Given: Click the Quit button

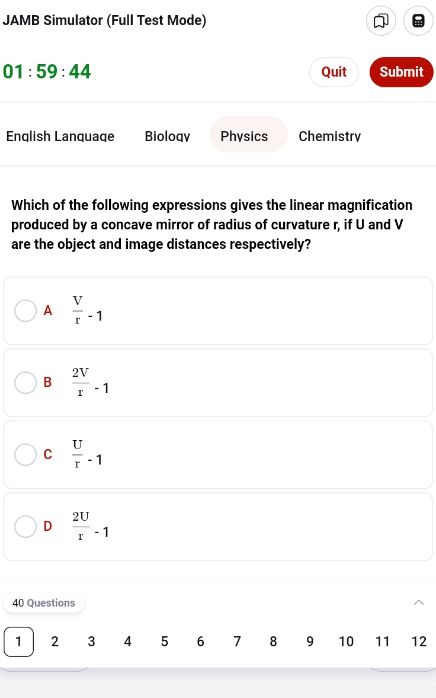Looking at the screenshot, I should (x=334, y=72).
